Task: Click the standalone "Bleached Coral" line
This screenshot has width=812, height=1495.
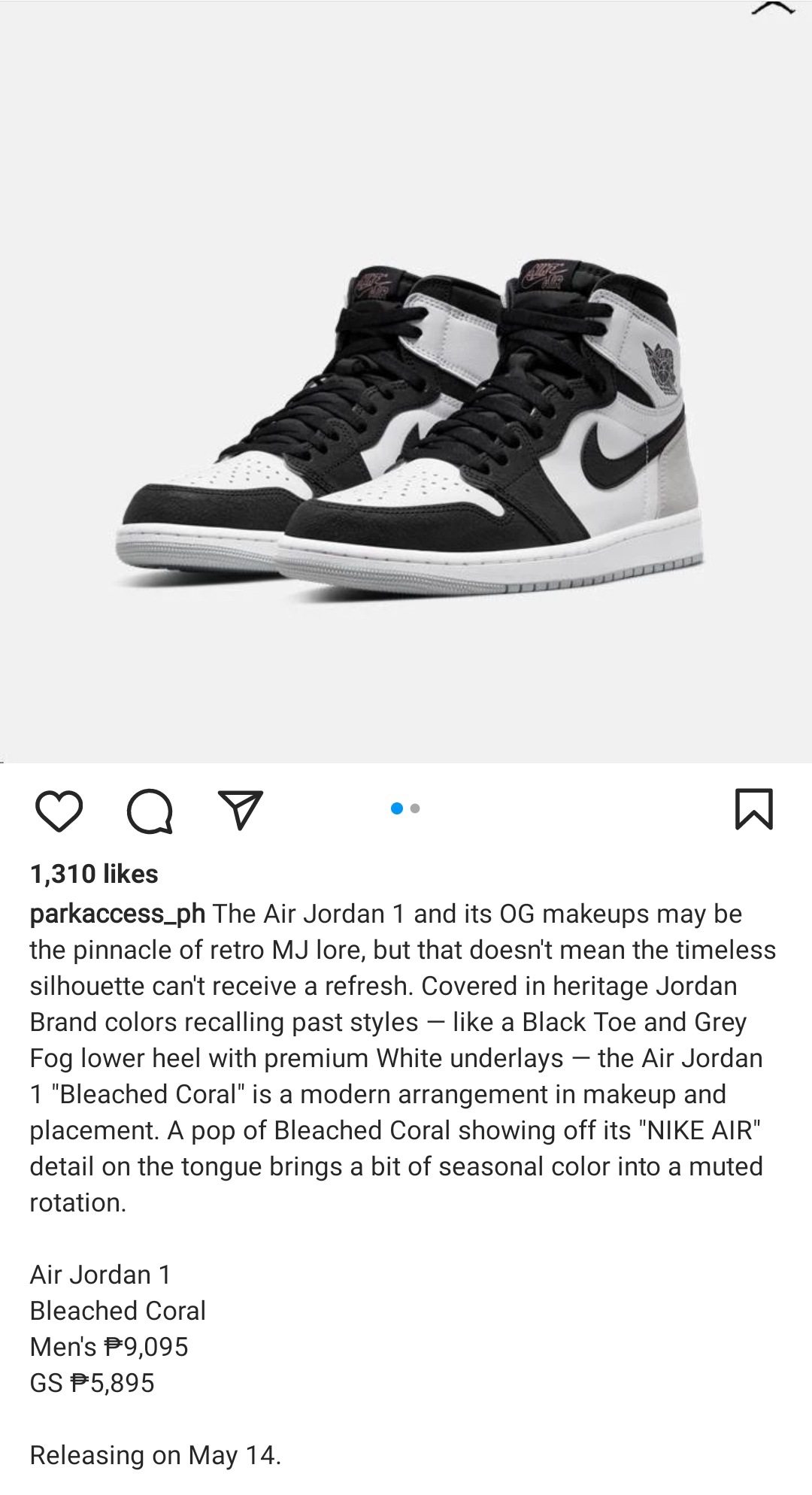Action: pyautogui.click(x=118, y=1311)
